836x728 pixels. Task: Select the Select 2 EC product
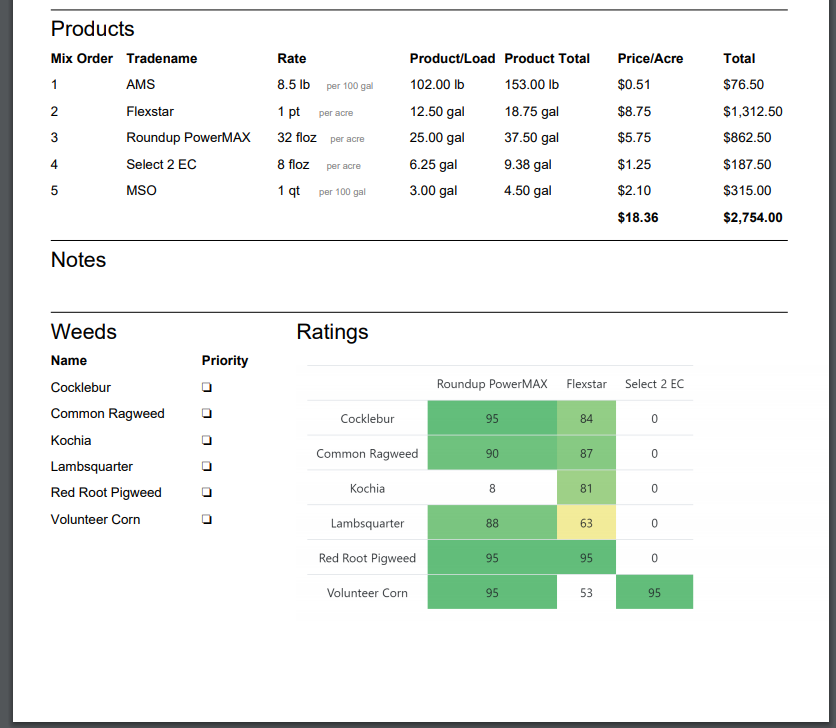161,164
